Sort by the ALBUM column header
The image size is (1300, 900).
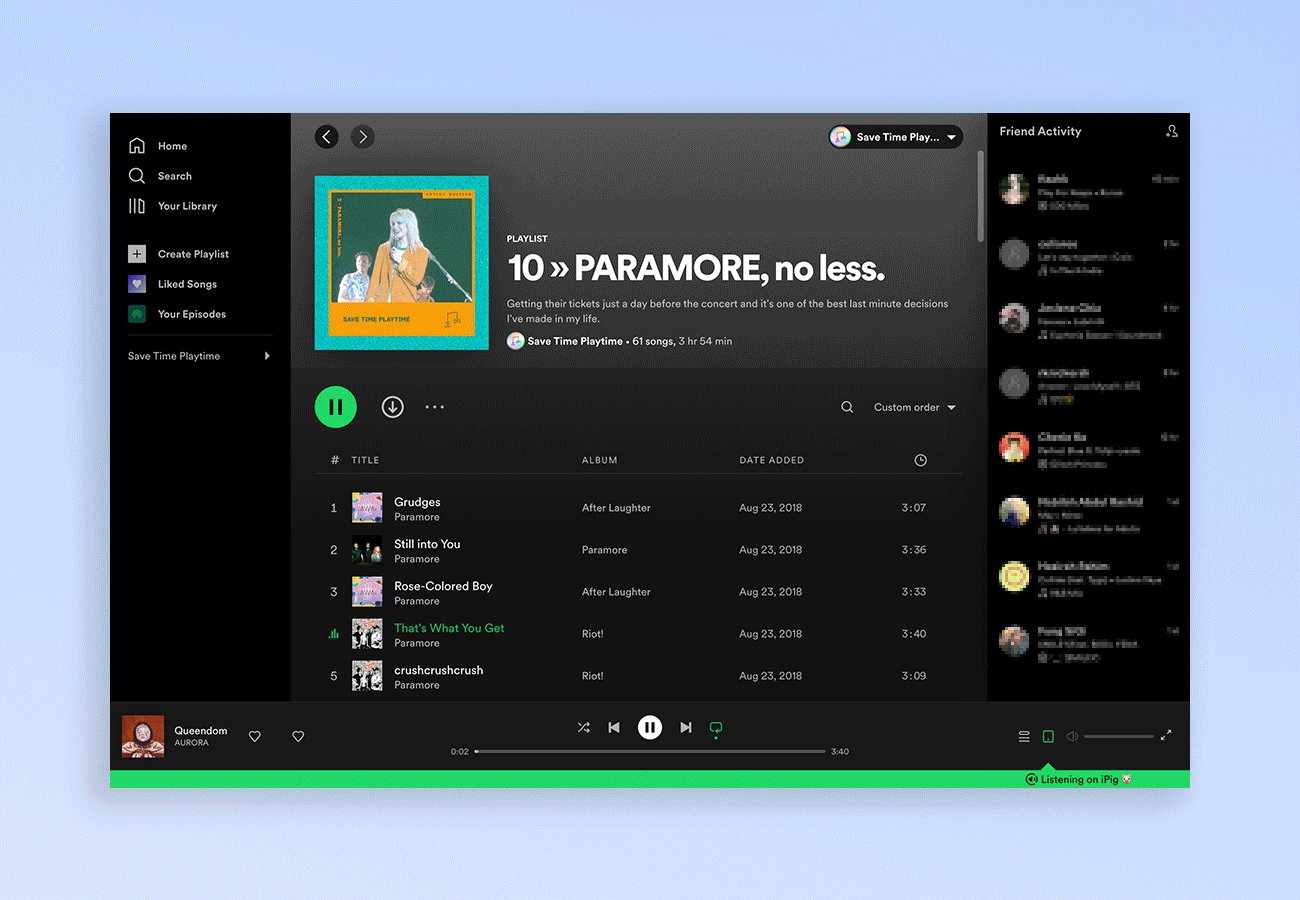coord(600,460)
